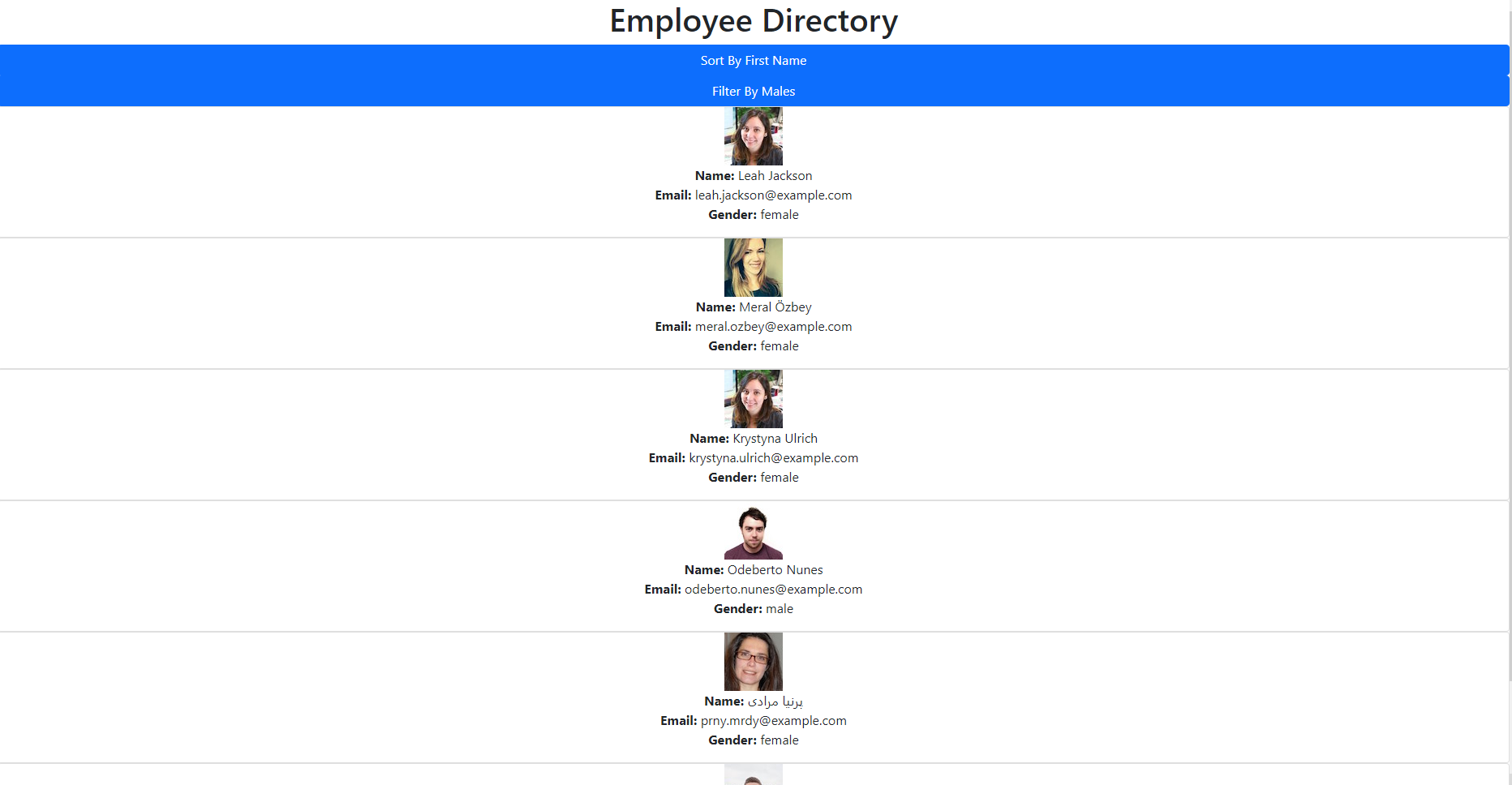This screenshot has height=785, width=1512.
Task: Select پرنیا مرادی's profile photo
Action: pyautogui.click(x=753, y=661)
